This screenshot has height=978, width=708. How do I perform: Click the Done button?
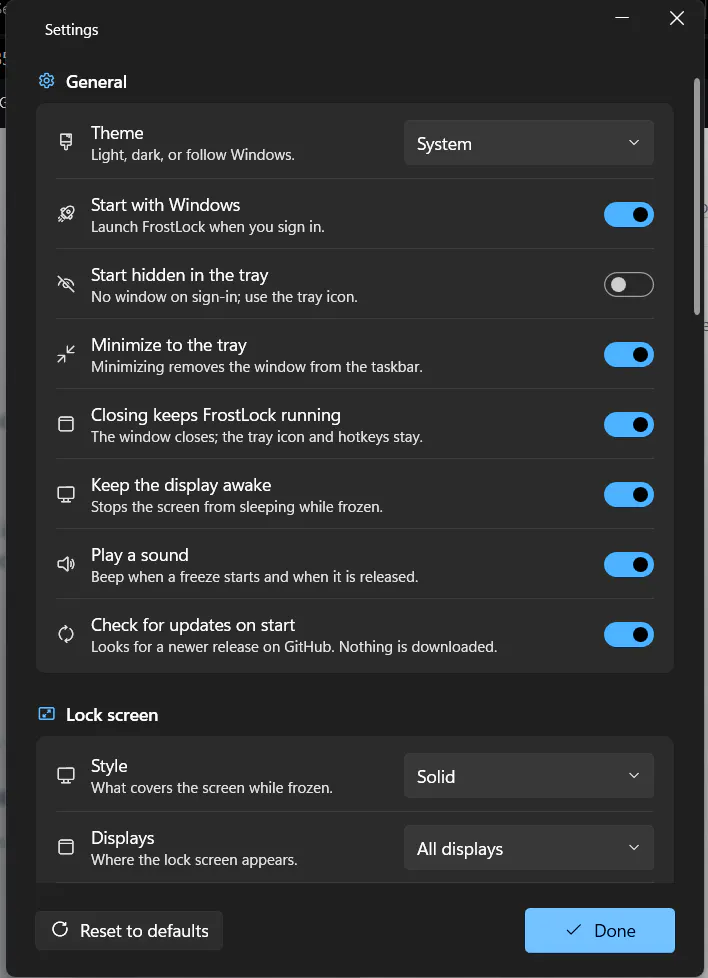(x=599, y=931)
